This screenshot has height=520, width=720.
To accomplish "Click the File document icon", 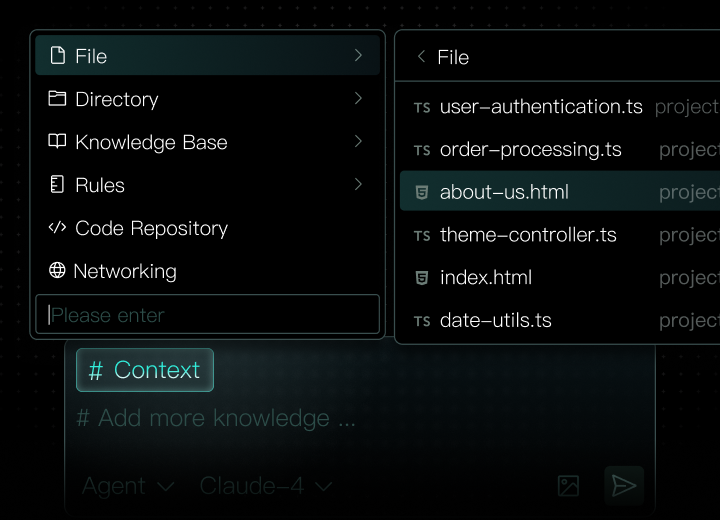I will (57, 56).
